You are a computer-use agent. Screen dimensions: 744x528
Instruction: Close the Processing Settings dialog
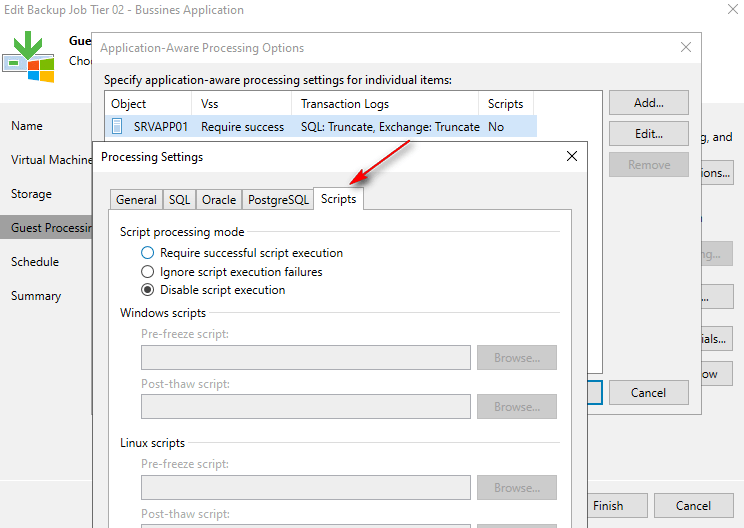571,157
